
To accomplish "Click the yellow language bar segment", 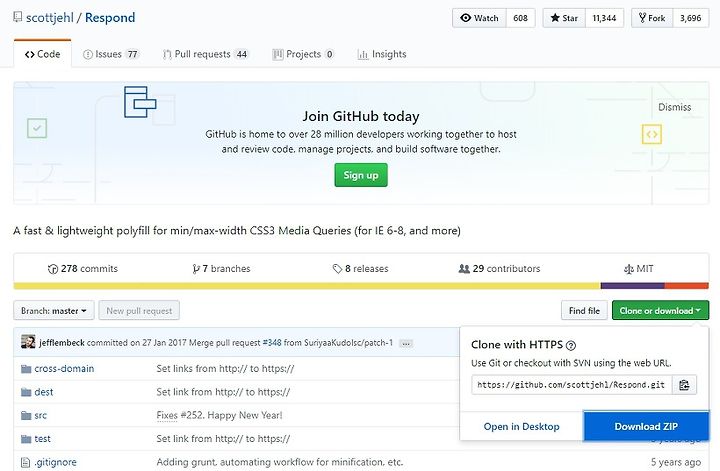I will click(307, 286).
